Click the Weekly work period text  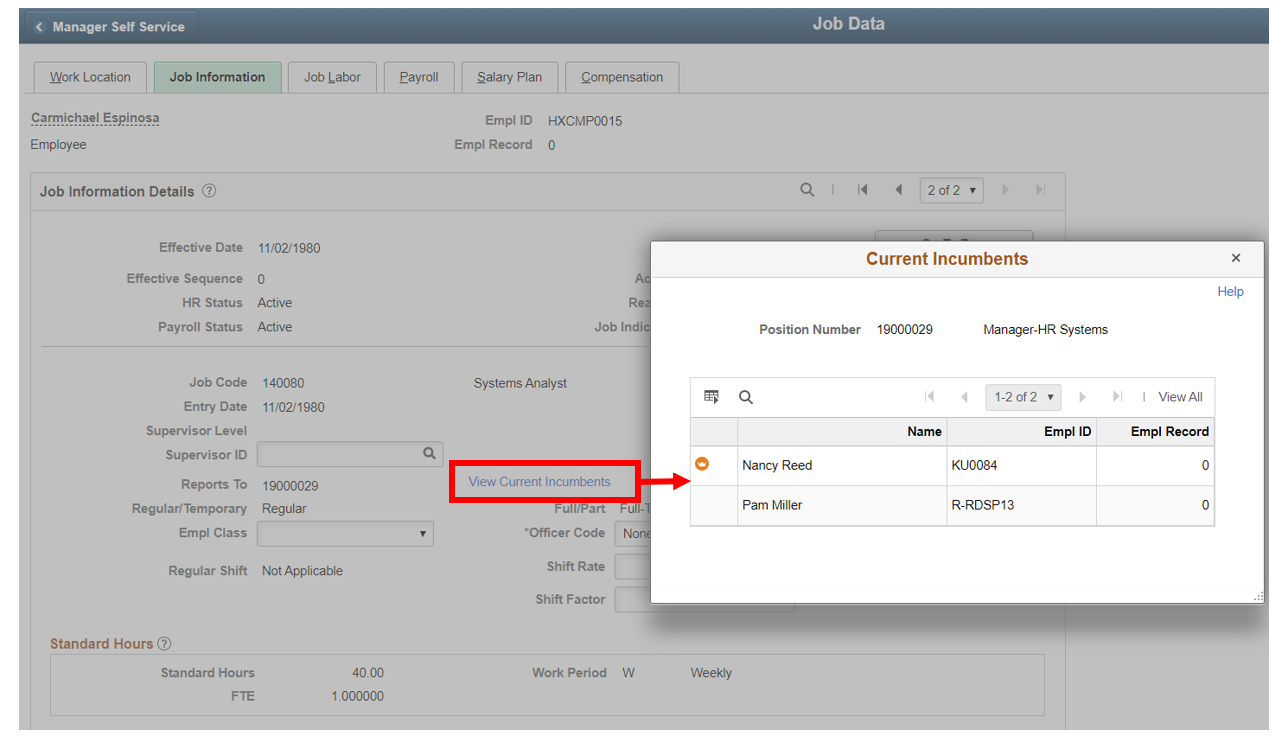point(711,673)
